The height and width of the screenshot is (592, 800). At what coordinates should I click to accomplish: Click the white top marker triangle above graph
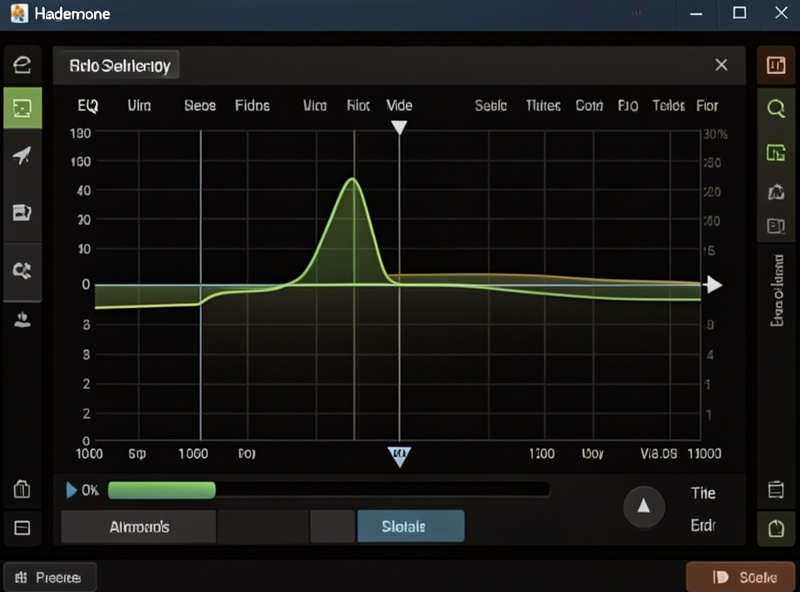click(399, 127)
